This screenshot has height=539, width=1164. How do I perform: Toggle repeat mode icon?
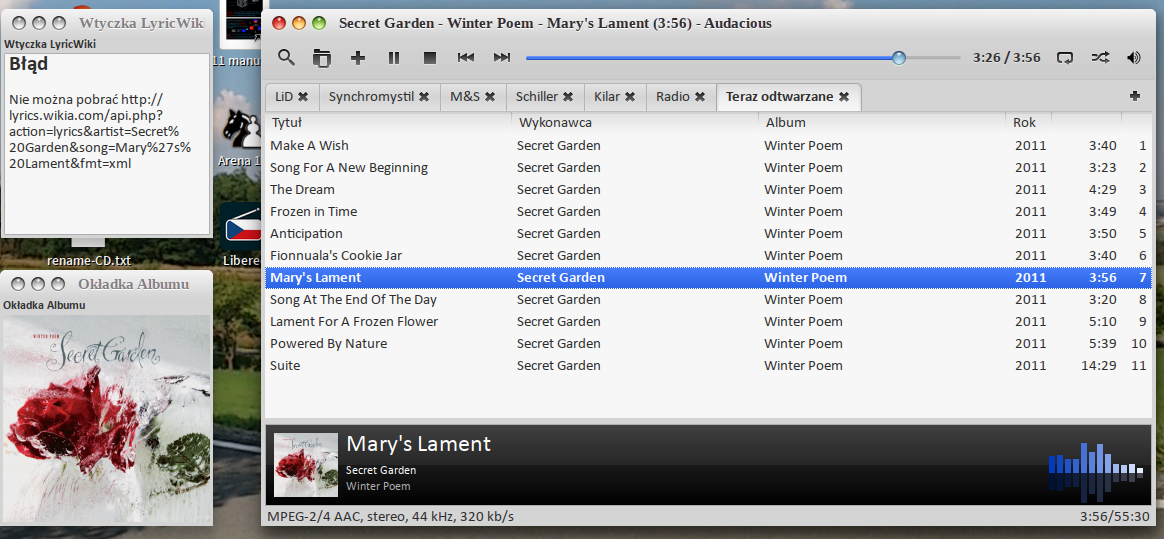(x=1065, y=57)
